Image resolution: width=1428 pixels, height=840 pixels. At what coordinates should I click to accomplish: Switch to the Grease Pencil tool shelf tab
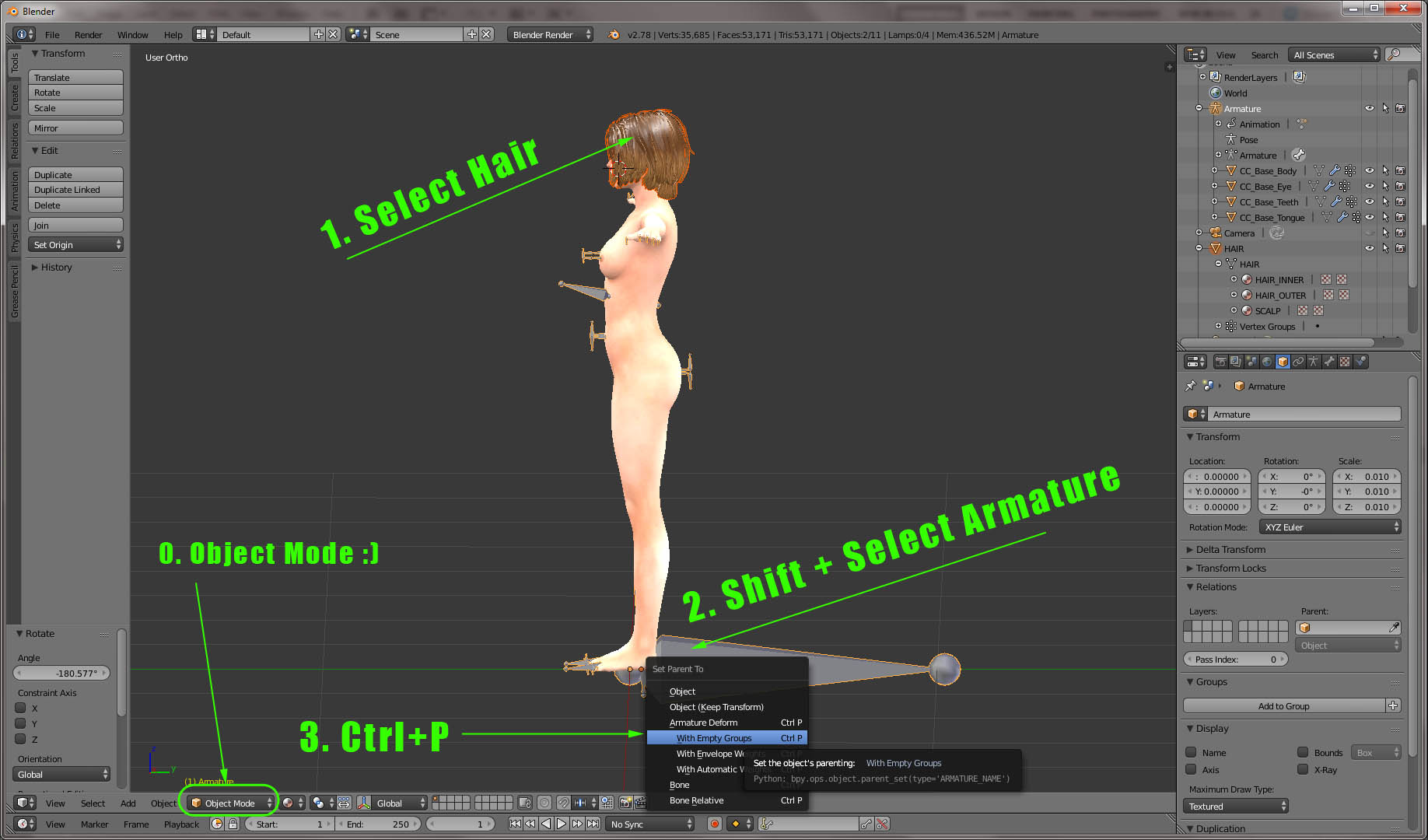click(x=14, y=291)
